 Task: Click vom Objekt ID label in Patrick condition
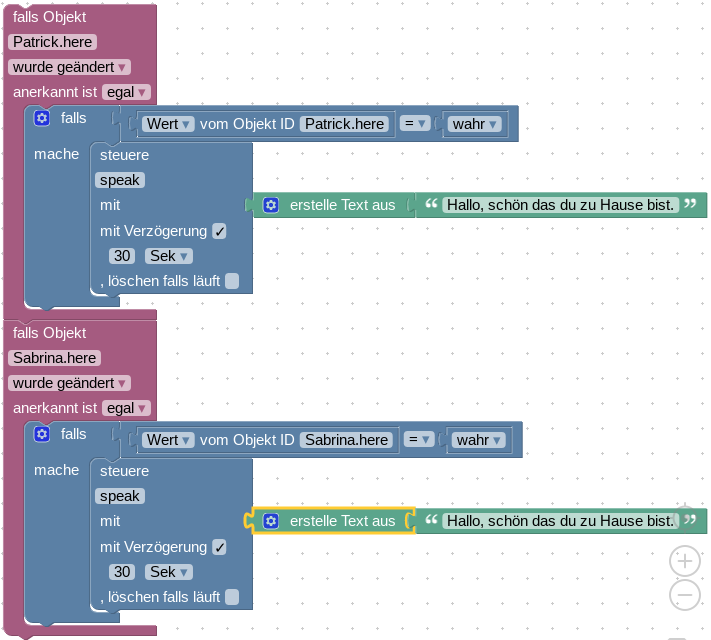pos(247,124)
